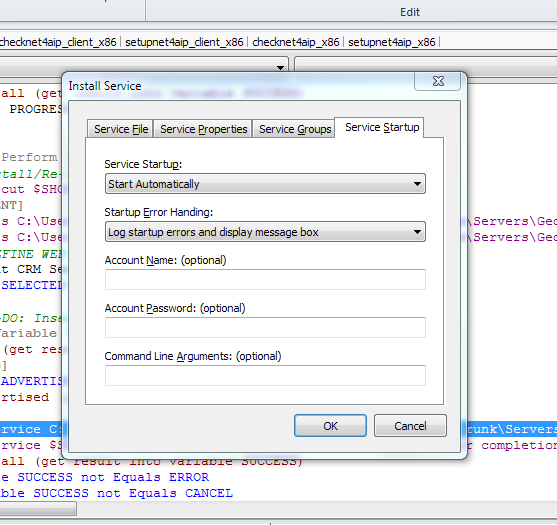Click the Edit ribbon group label
The image size is (557, 525).
pos(410,12)
